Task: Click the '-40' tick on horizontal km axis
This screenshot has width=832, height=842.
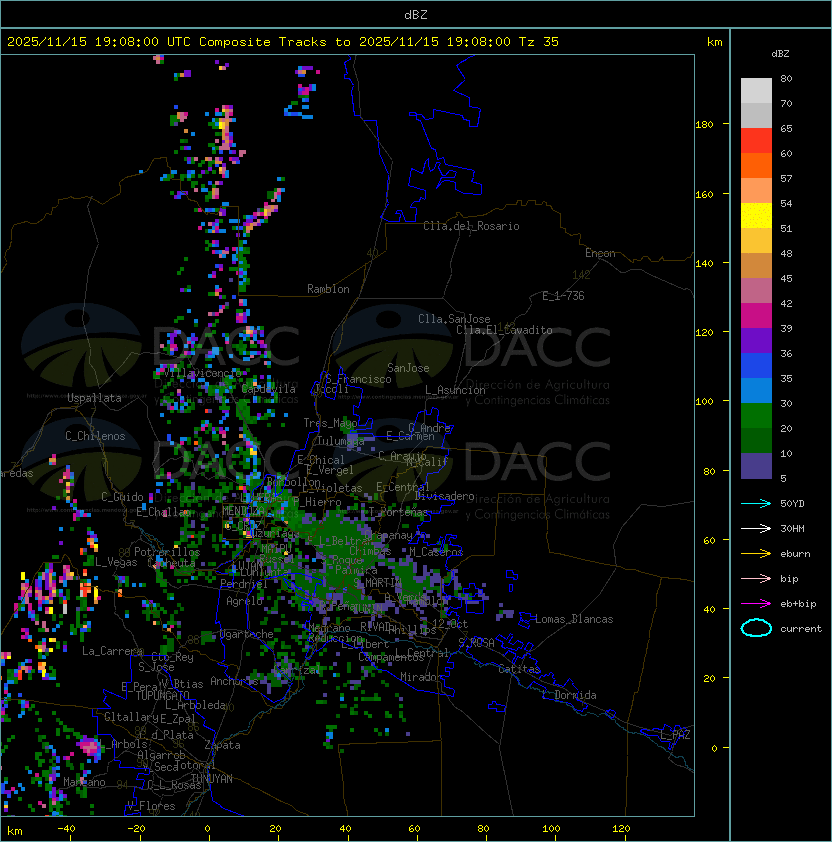Action: pos(66,829)
